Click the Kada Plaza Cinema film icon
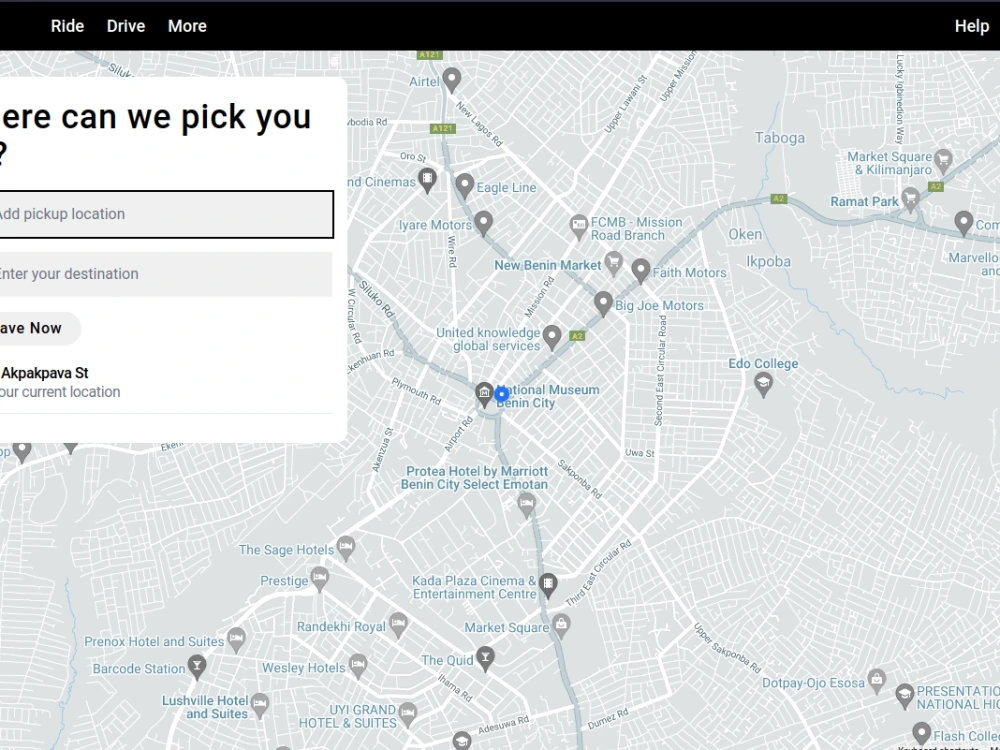This screenshot has width=1000, height=750. (x=548, y=585)
